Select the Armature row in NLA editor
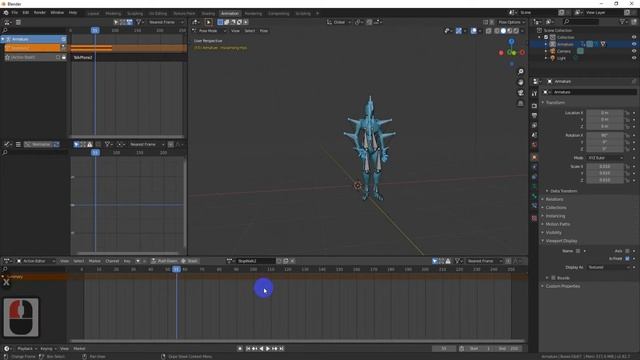 click(33, 39)
